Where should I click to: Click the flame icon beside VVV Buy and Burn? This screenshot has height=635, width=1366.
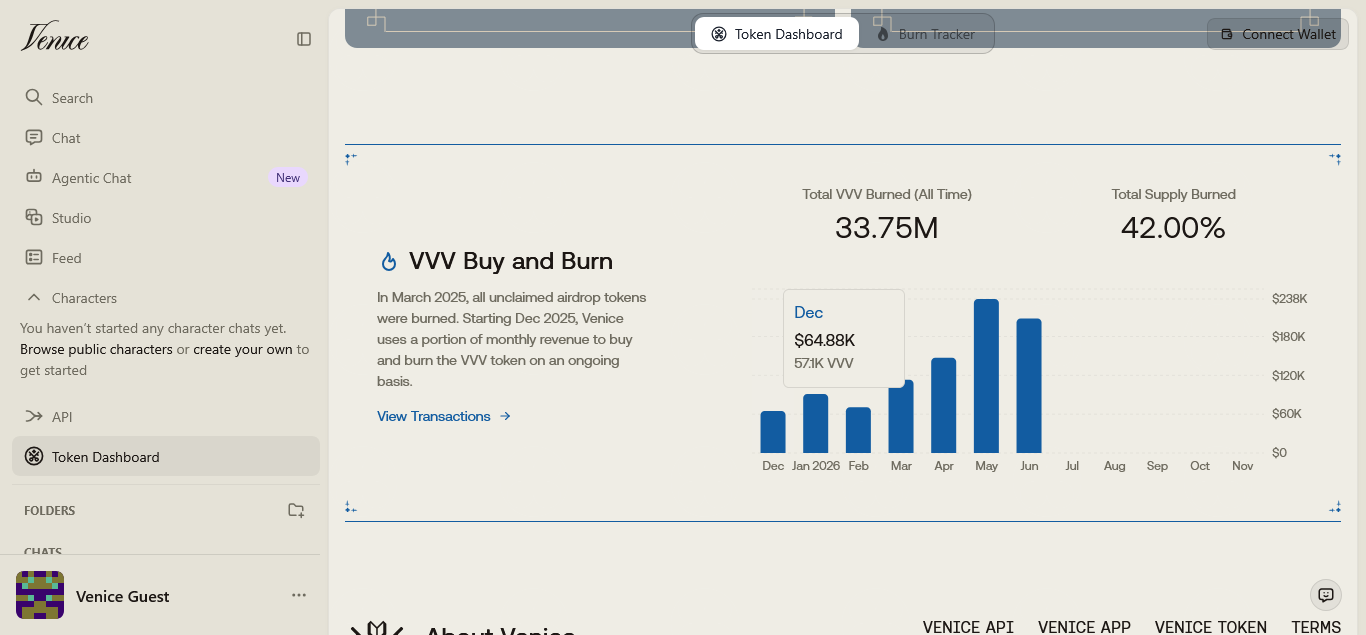click(389, 262)
